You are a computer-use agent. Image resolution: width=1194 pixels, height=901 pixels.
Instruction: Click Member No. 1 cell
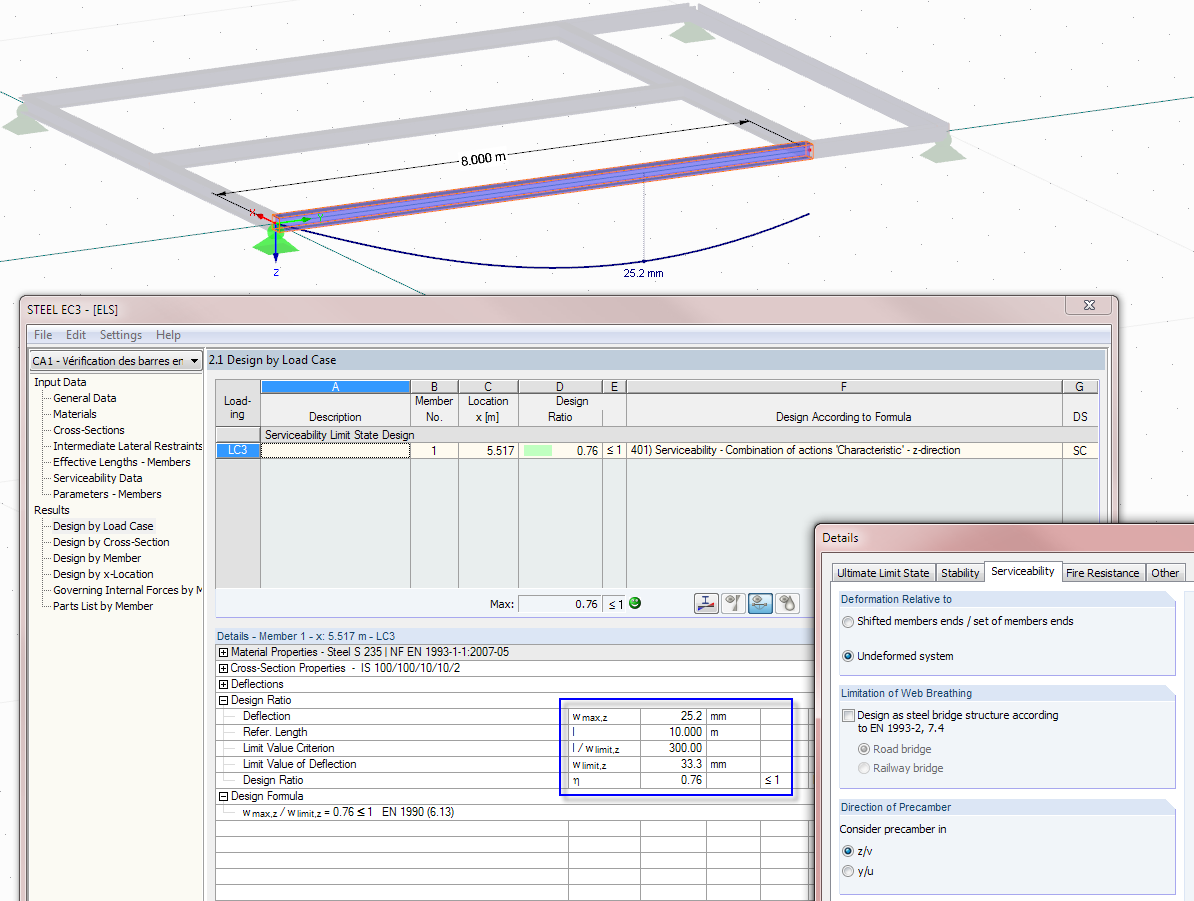click(434, 451)
